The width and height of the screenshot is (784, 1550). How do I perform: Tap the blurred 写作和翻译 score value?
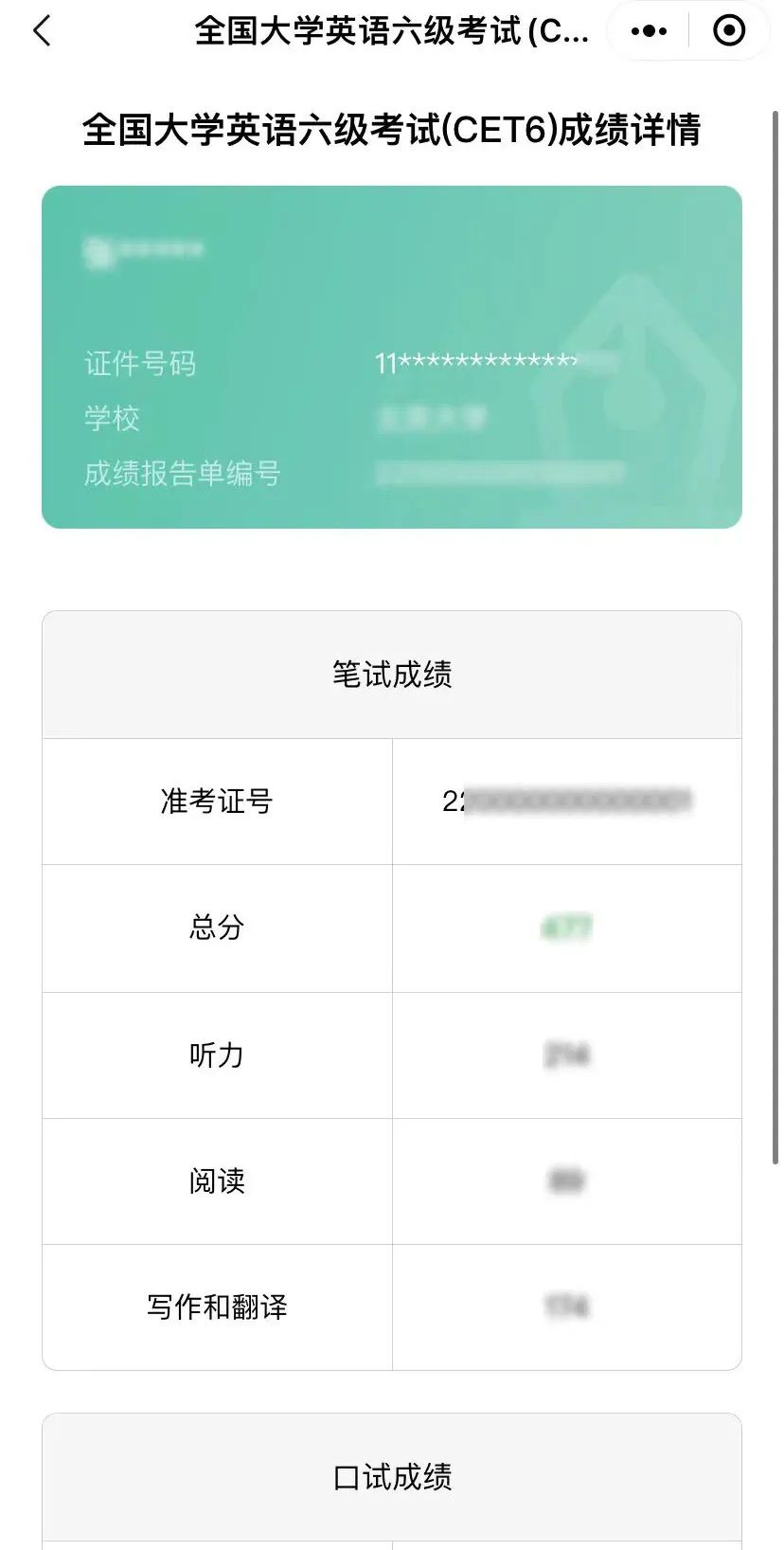566,1307
